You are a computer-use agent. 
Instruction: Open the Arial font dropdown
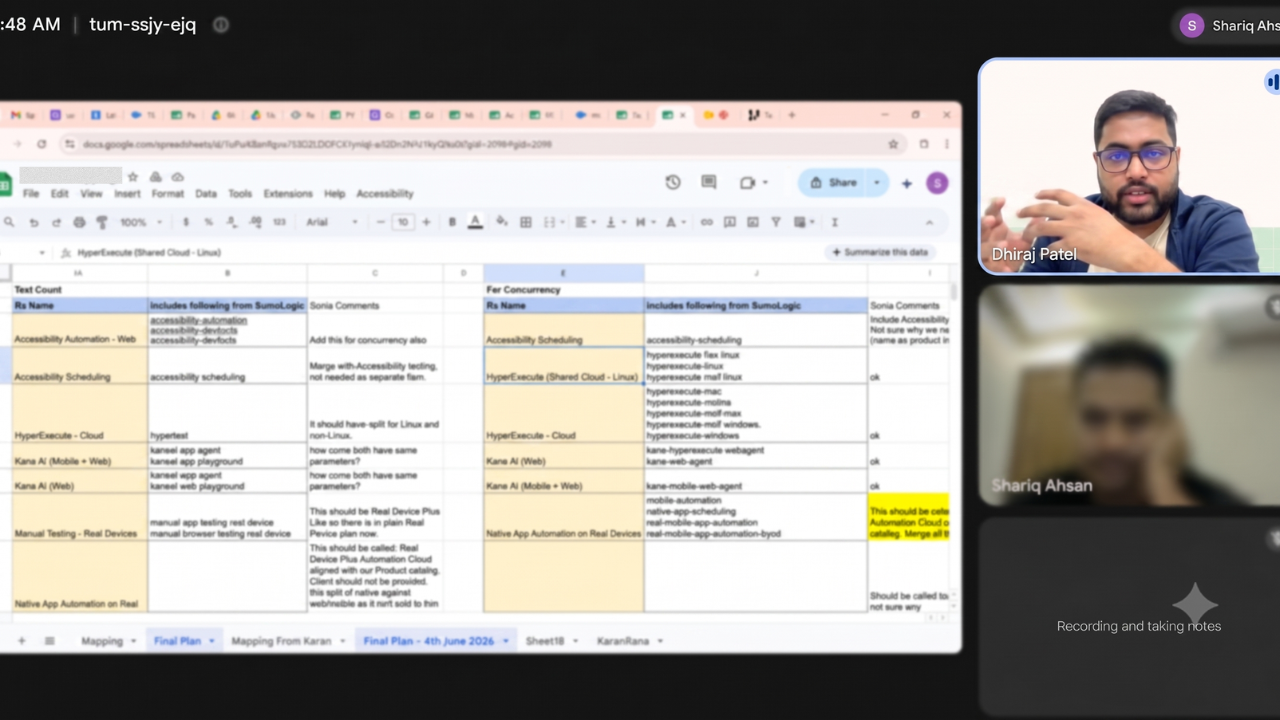pos(332,222)
